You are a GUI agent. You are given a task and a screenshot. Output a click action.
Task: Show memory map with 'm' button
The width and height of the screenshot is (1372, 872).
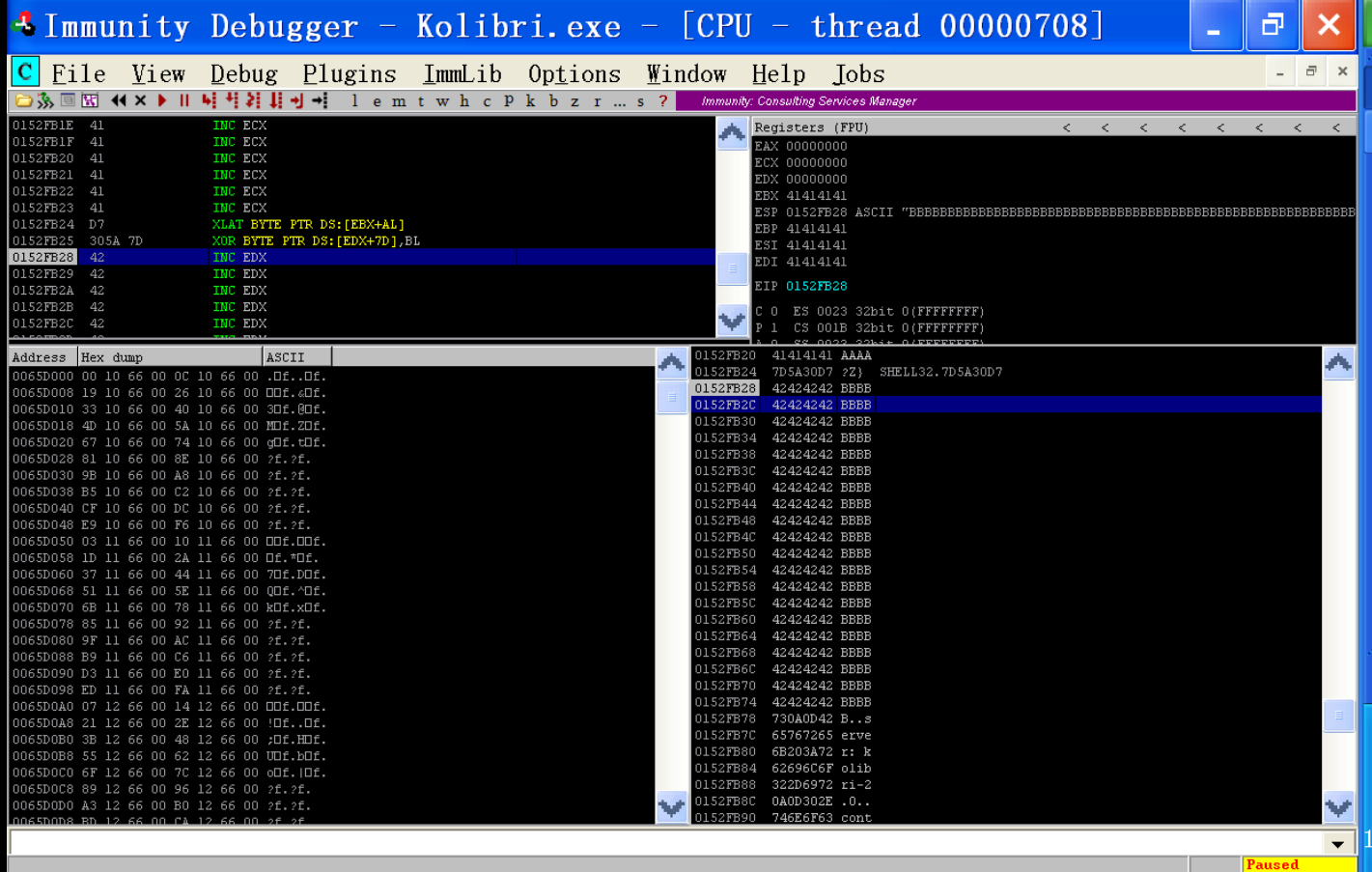point(399,100)
